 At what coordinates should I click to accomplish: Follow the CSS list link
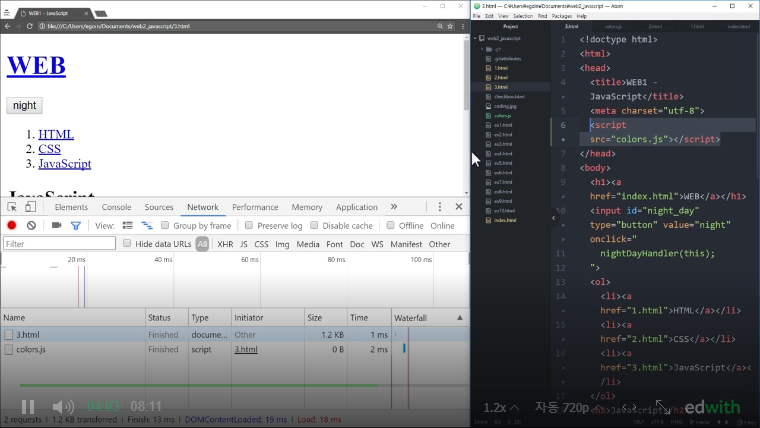(x=49, y=149)
